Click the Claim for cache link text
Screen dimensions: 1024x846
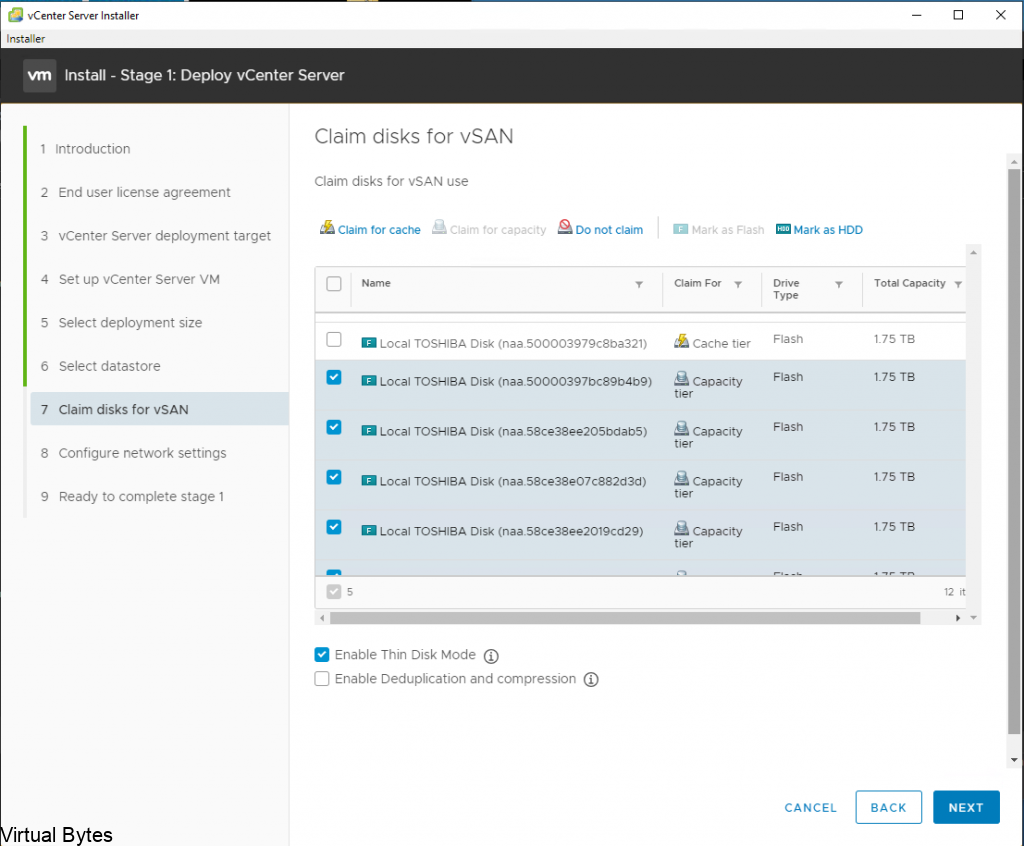(x=379, y=230)
